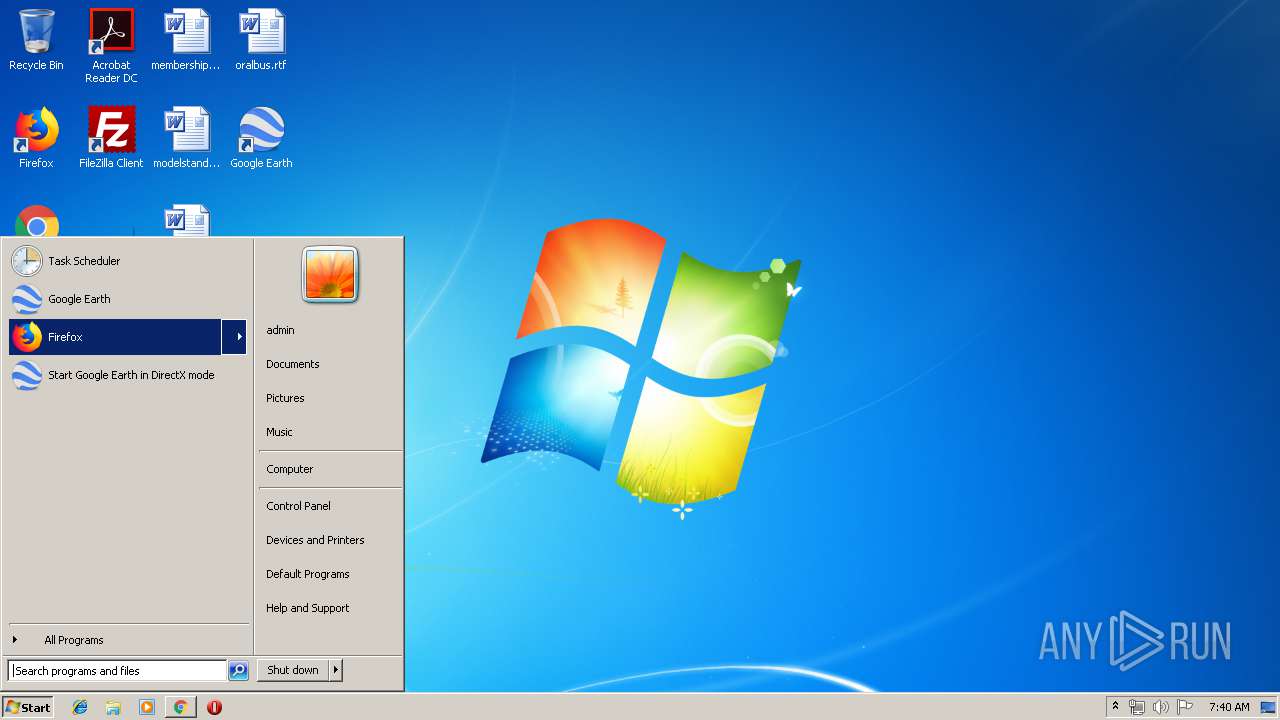Click the display tray icon next to the clock
The image size is (1280, 720).
1268,707
